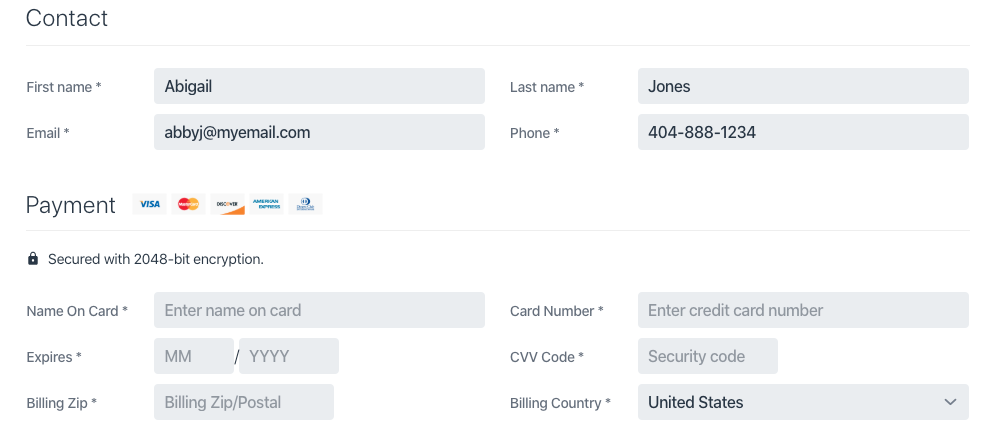This screenshot has height=443, width=994.
Task: Click the expiration year YYYY field
Action: coord(288,356)
